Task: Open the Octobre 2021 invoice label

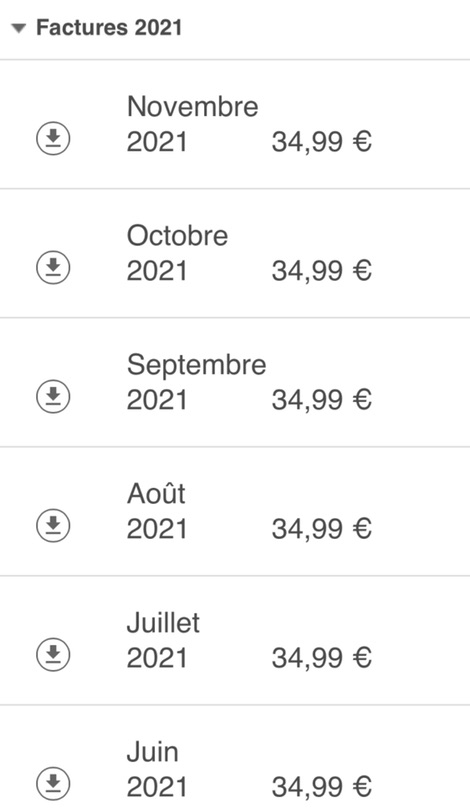Action: [178, 253]
